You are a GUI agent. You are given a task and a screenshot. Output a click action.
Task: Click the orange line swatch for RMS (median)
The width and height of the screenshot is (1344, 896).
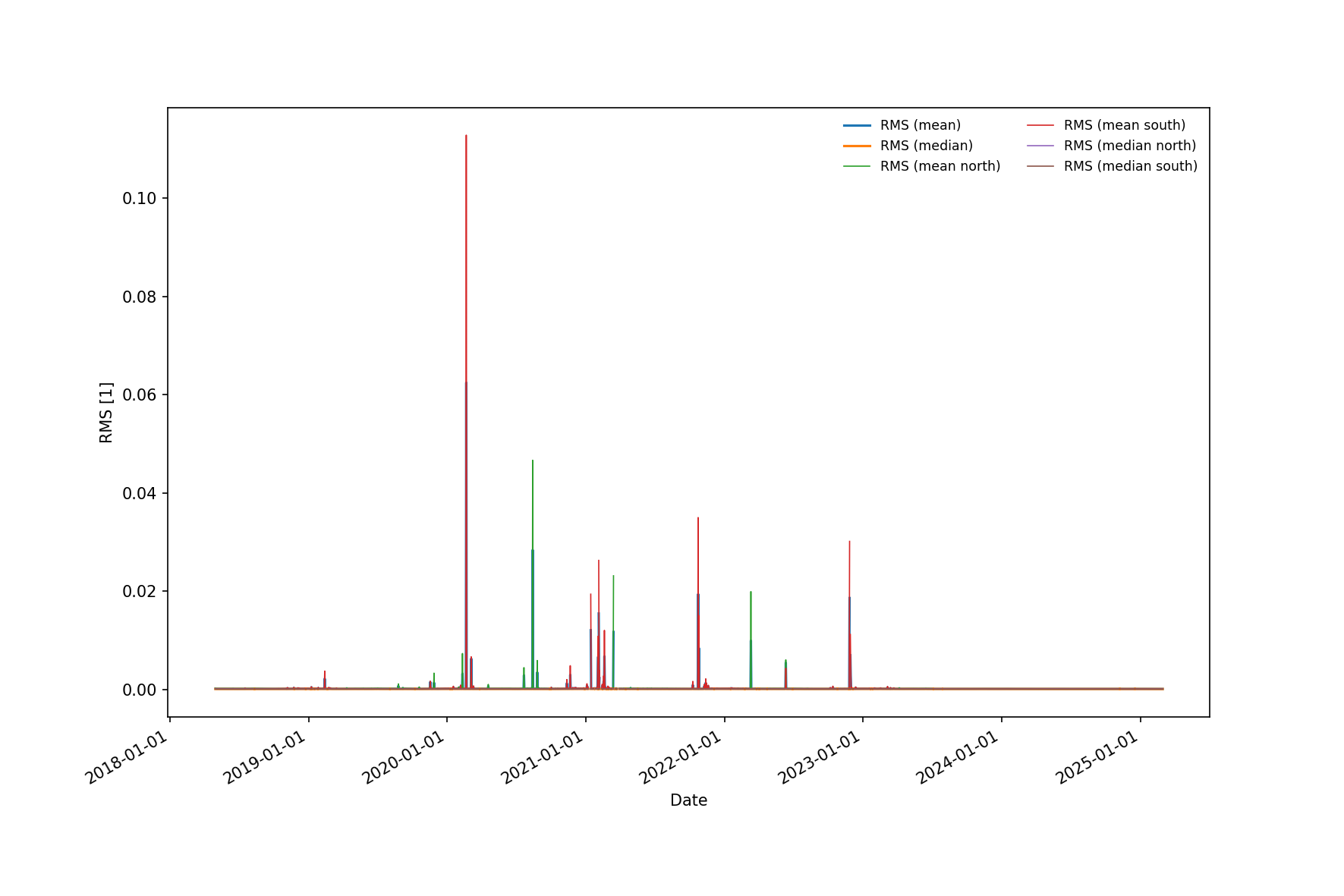[x=857, y=146]
